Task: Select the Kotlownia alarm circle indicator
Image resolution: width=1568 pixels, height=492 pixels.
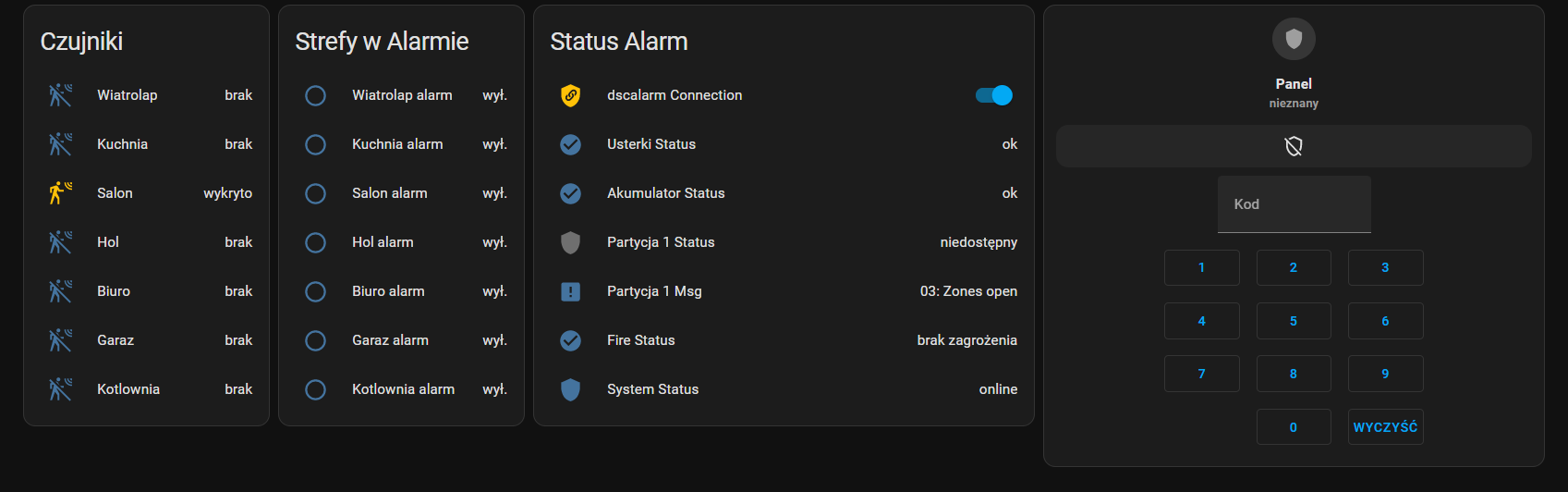Action: point(315,389)
